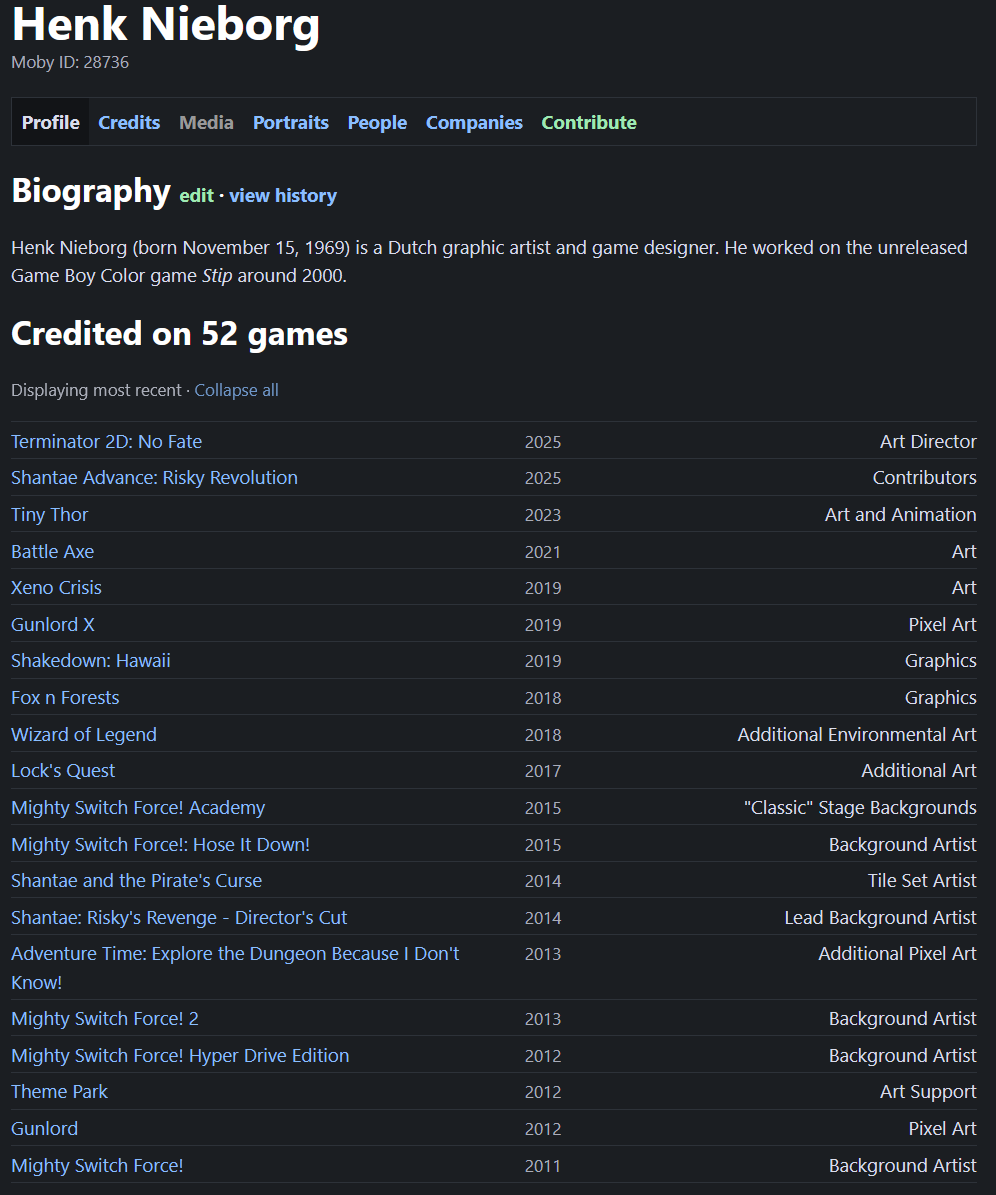Open Mighty Switch Force! 2 link

(105, 1018)
